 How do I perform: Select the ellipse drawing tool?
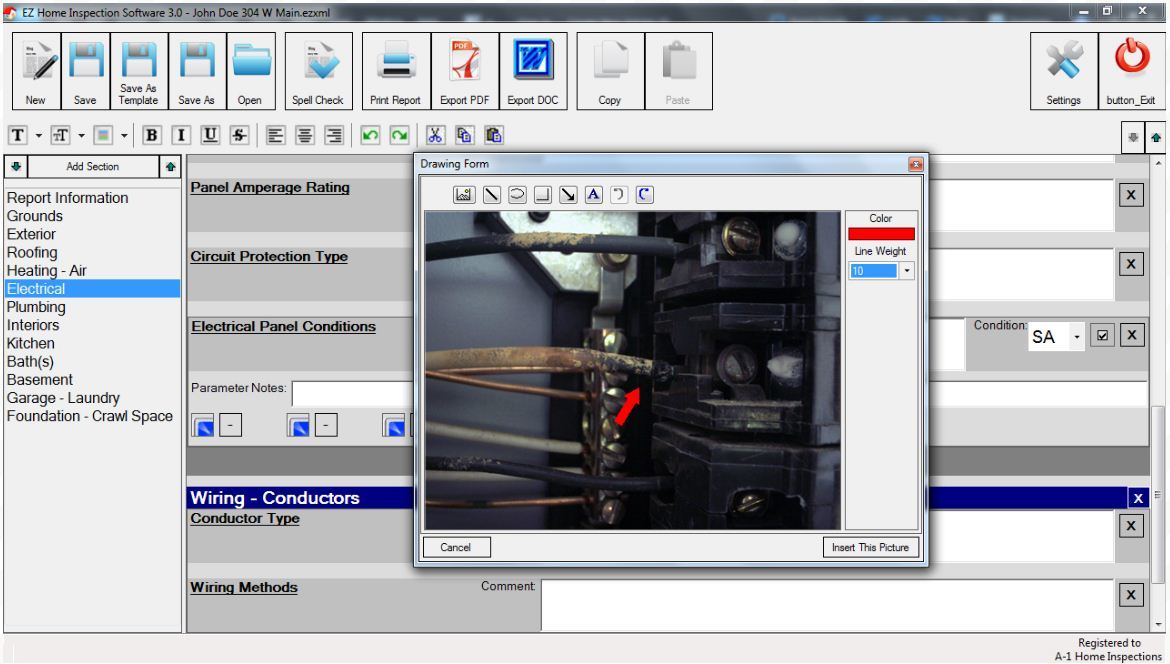point(518,194)
